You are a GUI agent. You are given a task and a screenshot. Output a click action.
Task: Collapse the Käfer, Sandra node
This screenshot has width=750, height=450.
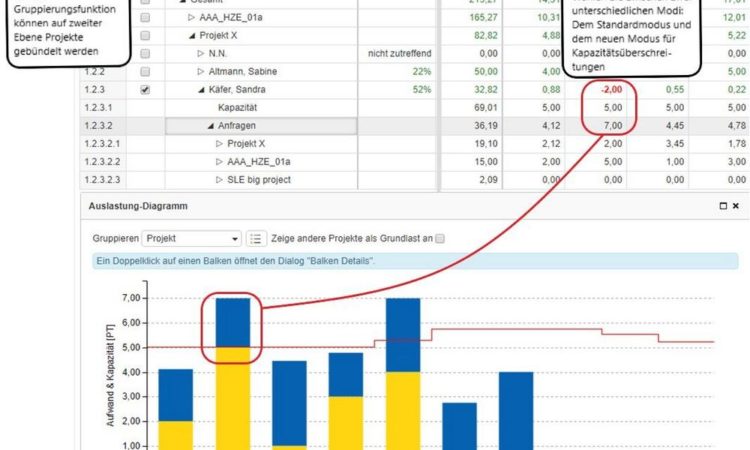[x=201, y=90]
